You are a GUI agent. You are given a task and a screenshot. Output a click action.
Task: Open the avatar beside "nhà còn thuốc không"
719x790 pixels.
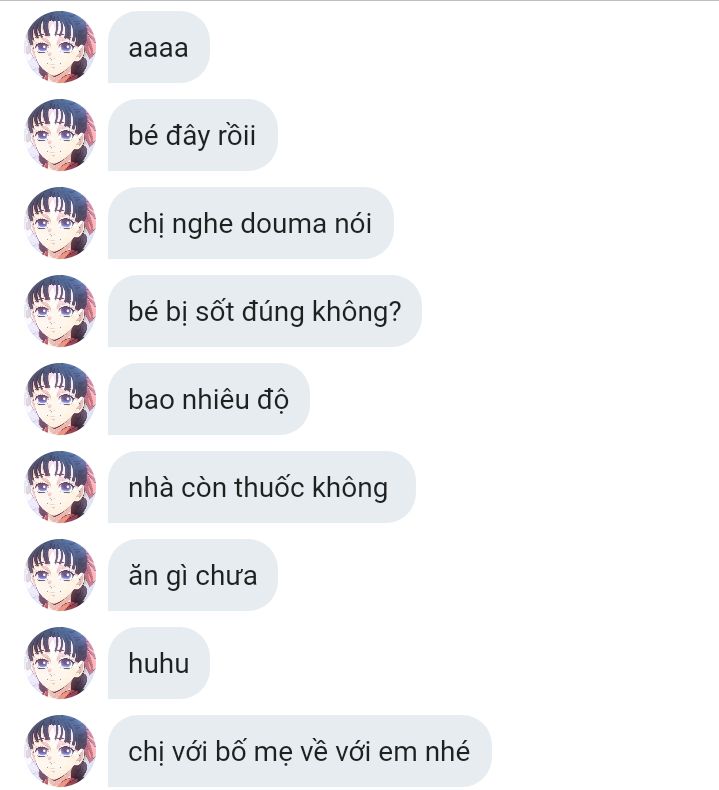point(60,487)
